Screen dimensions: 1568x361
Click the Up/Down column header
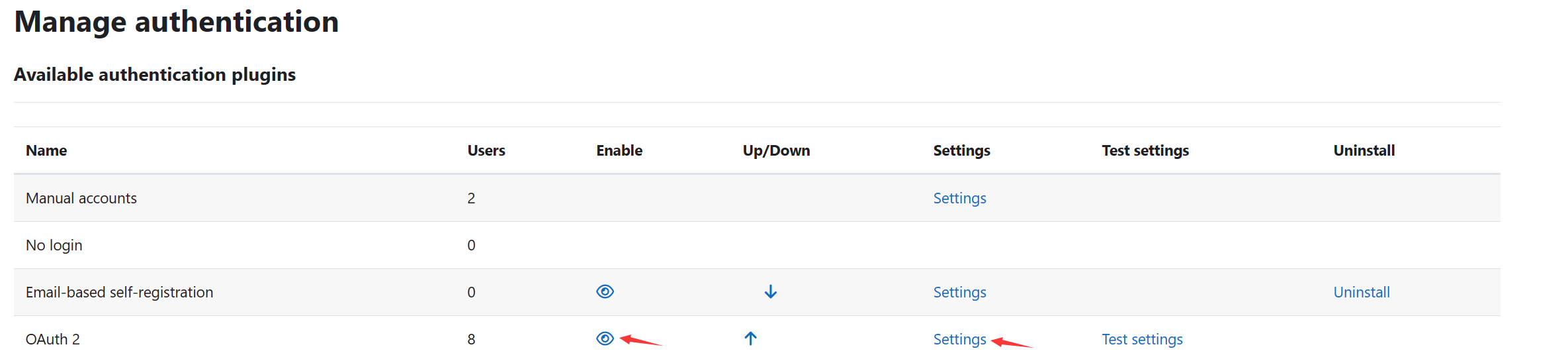coord(776,150)
